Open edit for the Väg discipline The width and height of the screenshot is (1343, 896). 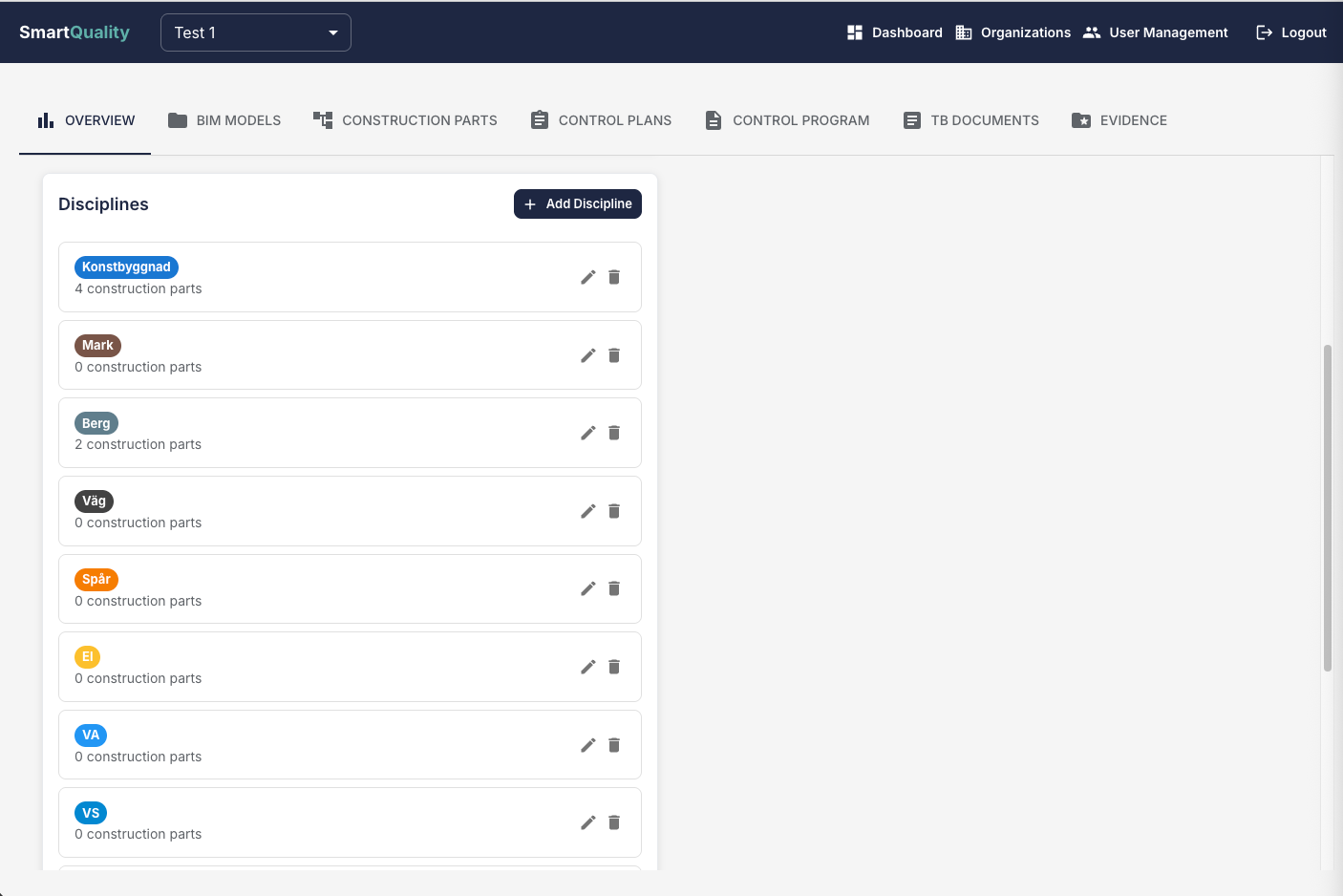588,511
